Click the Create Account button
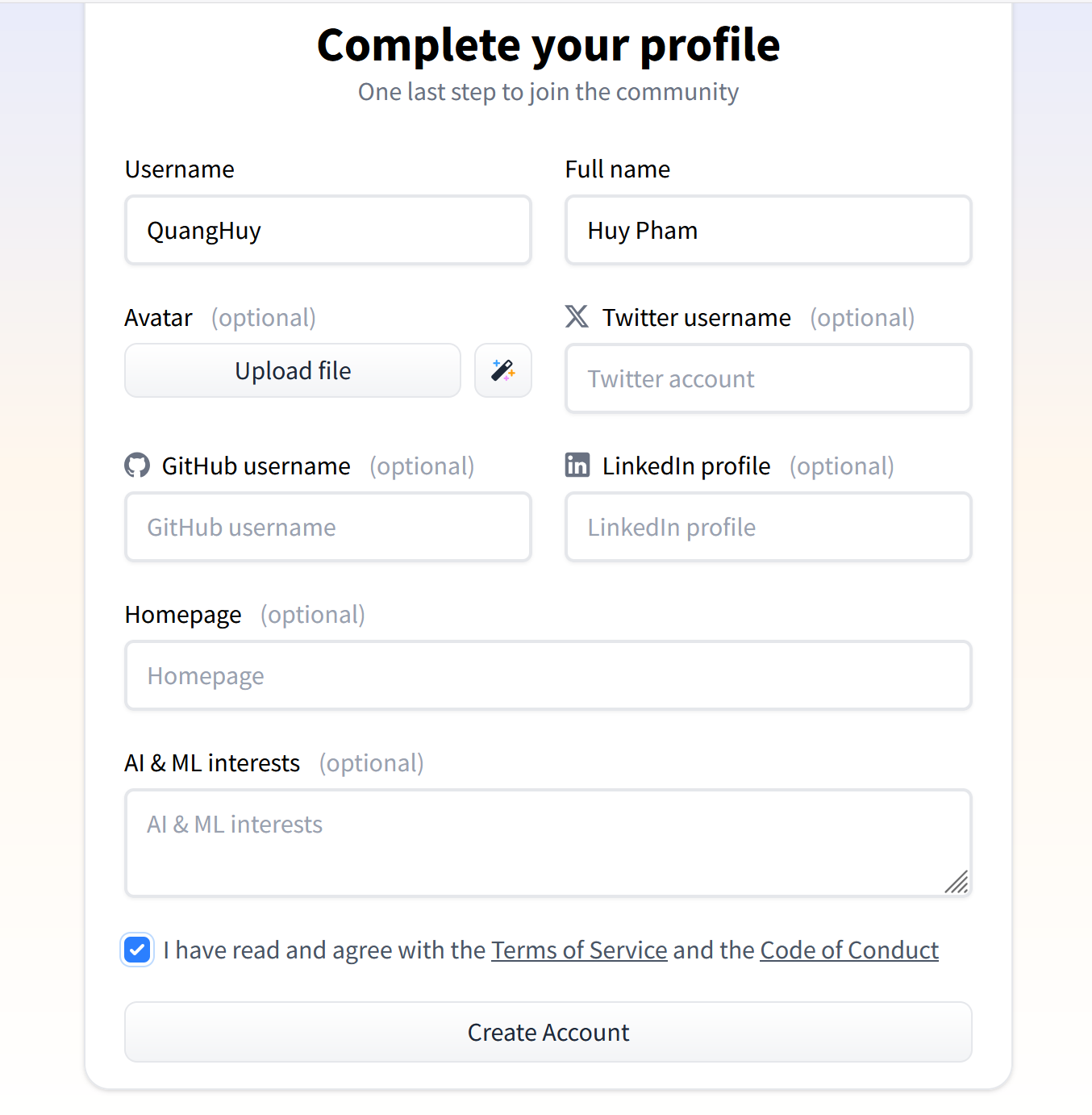The height and width of the screenshot is (1115, 1092). pyautogui.click(x=548, y=1032)
